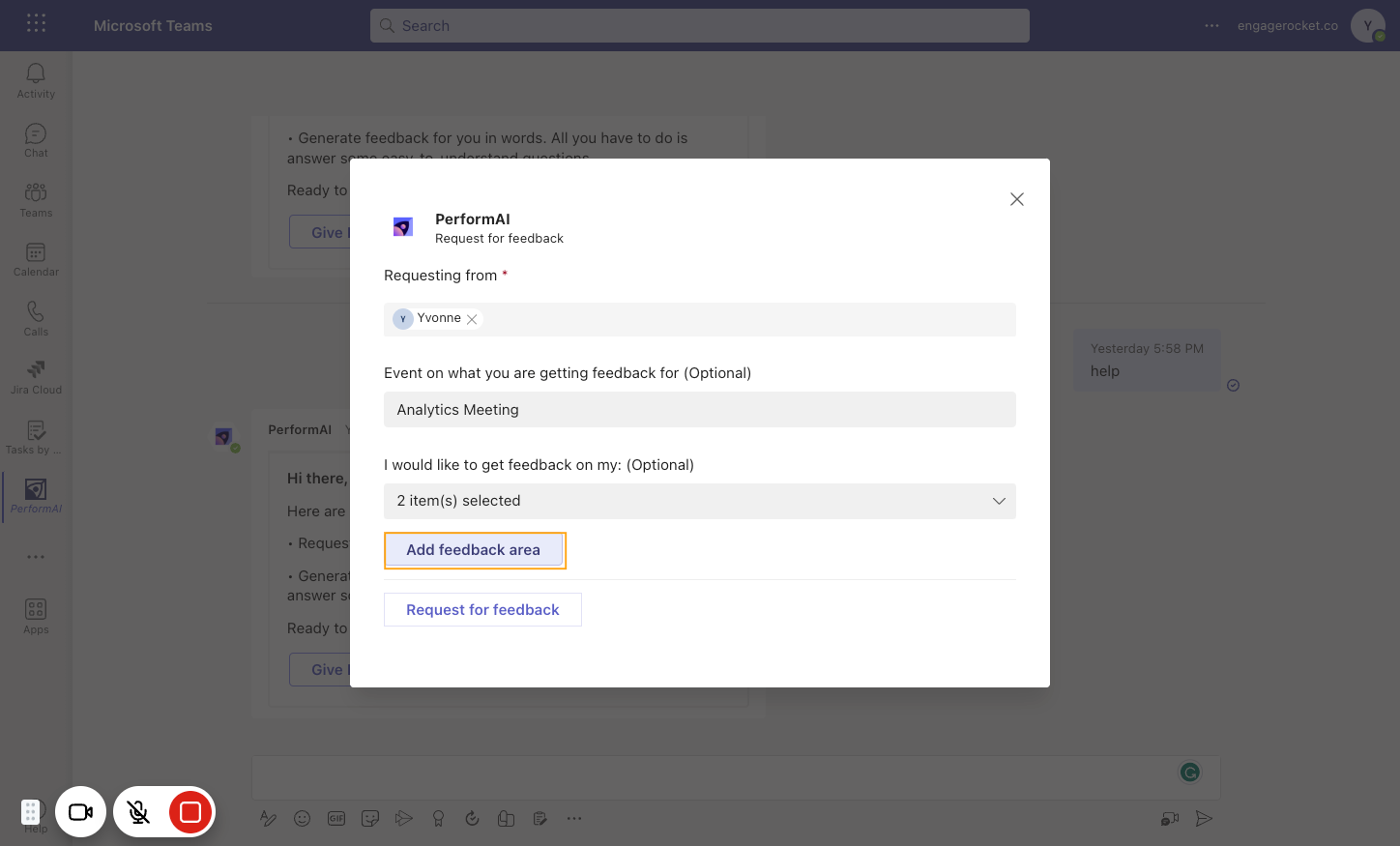The height and width of the screenshot is (846, 1400).
Task: Click the PerformAI bot avatar in chat
Action: 224,437
